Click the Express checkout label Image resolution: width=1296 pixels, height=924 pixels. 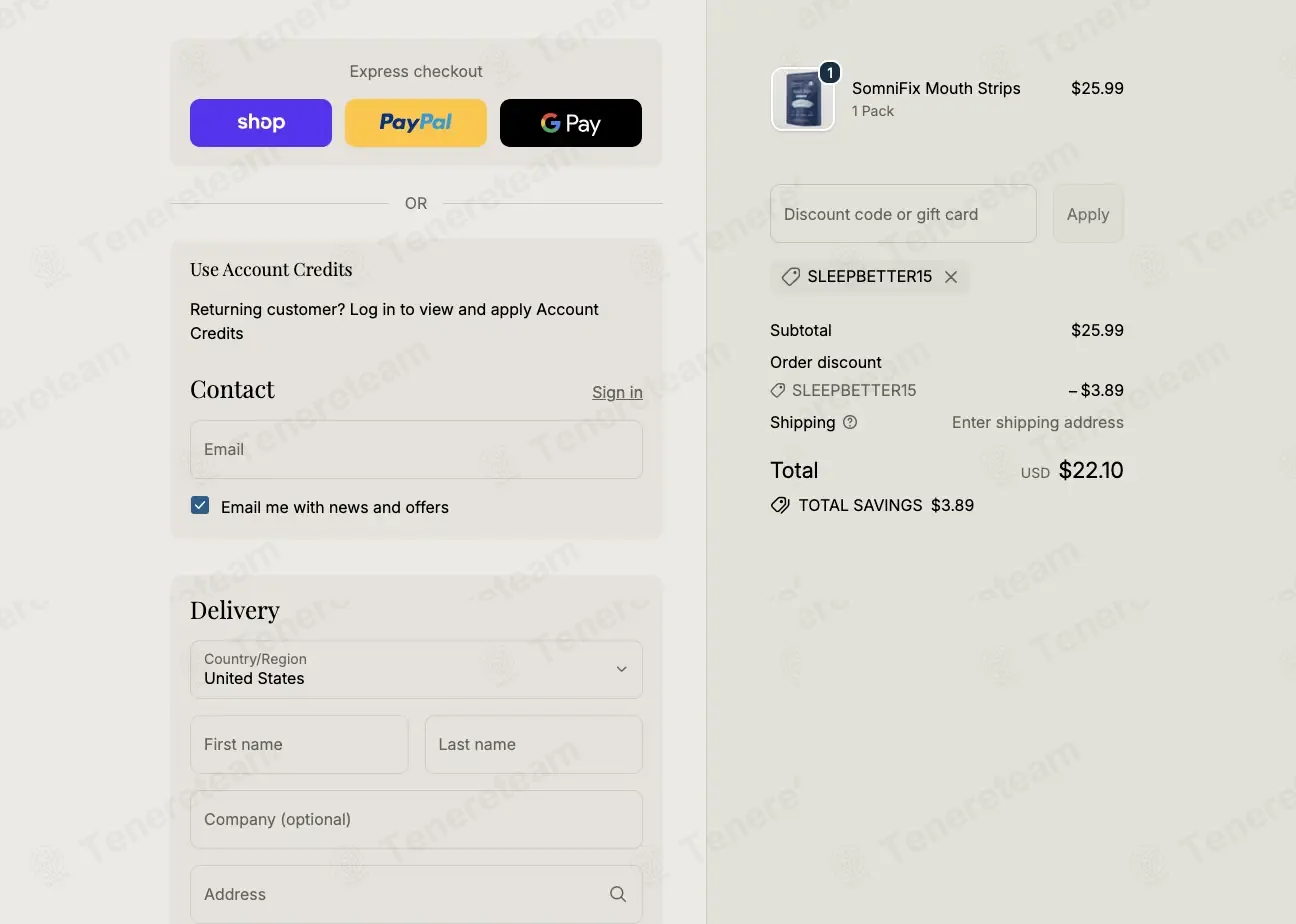[416, 71]
